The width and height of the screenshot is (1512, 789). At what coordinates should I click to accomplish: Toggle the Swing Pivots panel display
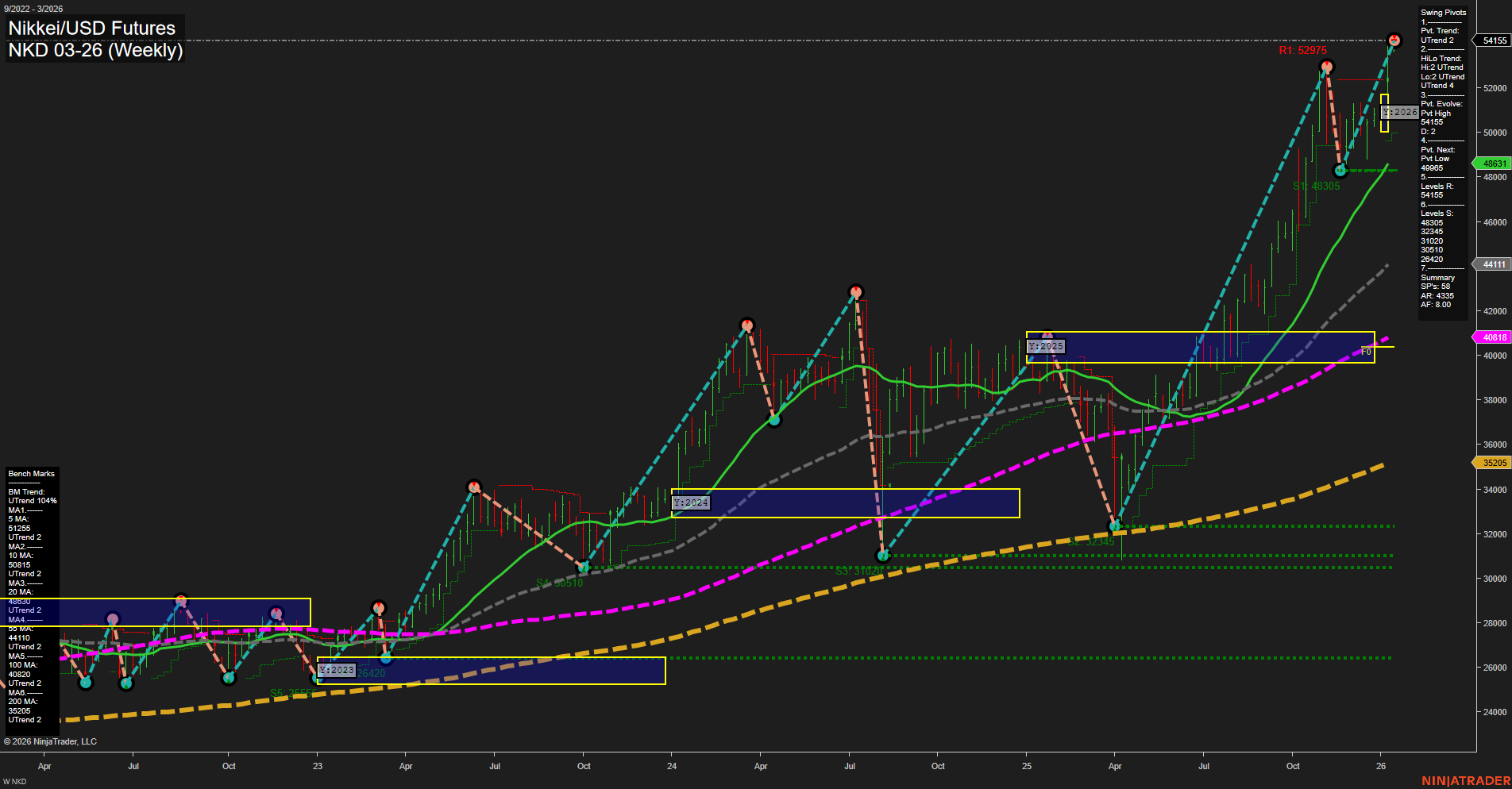click(x=1443, y=12)
